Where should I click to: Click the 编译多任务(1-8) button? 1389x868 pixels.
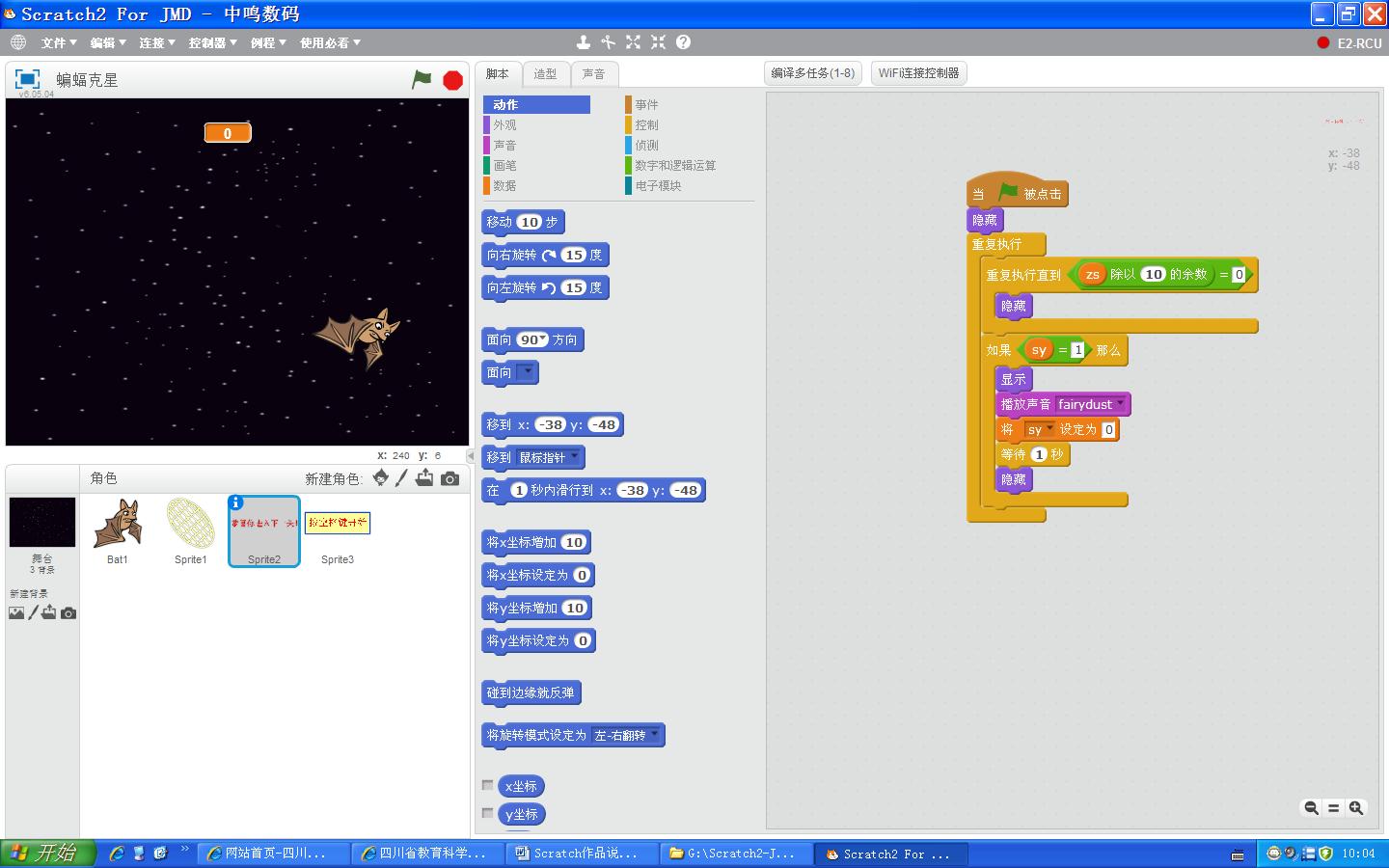point(813,73)
